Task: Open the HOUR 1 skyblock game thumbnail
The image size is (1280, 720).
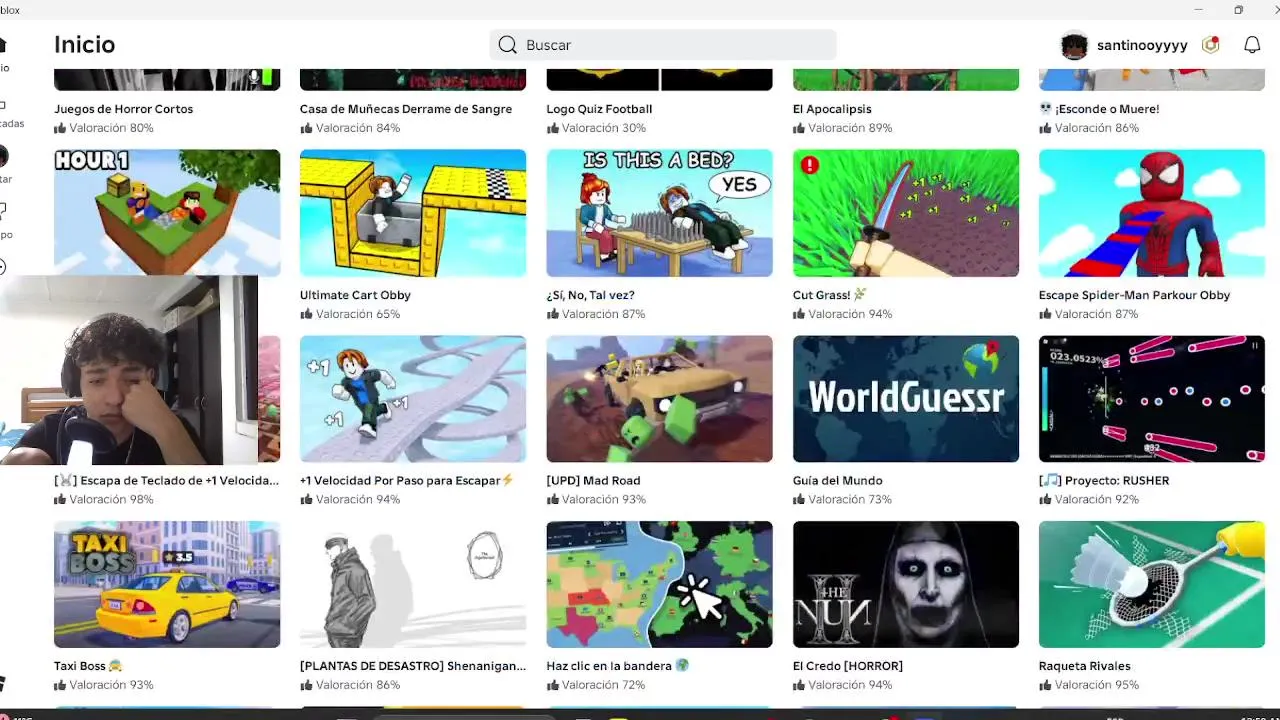Action: pos(167,213)
